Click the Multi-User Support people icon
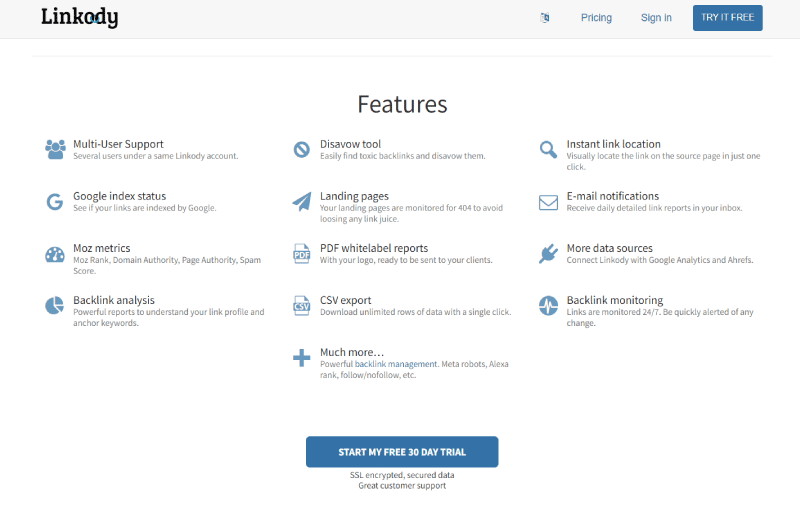The image size is (800, 530). (55, 149)
